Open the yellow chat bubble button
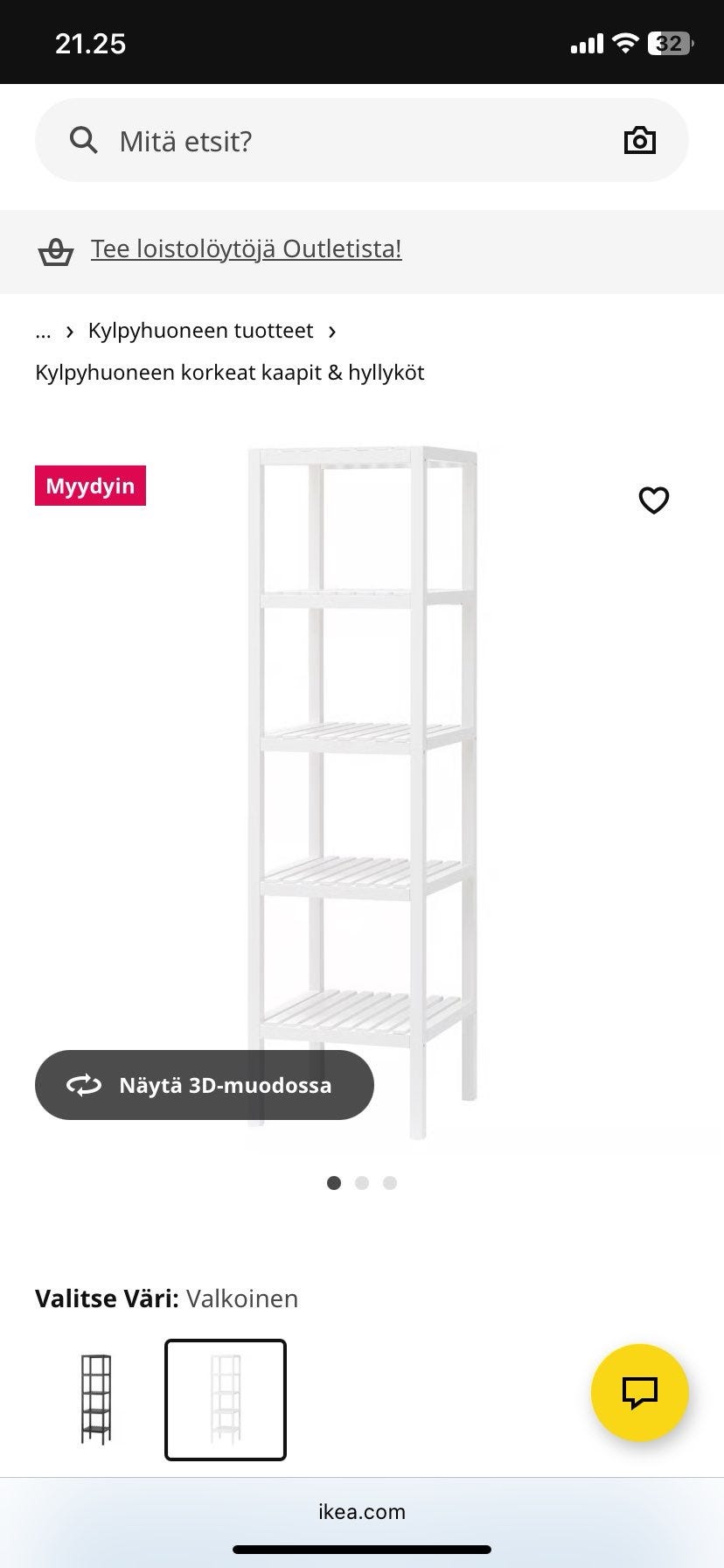The image size is (724, 1568). (x=640, y=1393)
